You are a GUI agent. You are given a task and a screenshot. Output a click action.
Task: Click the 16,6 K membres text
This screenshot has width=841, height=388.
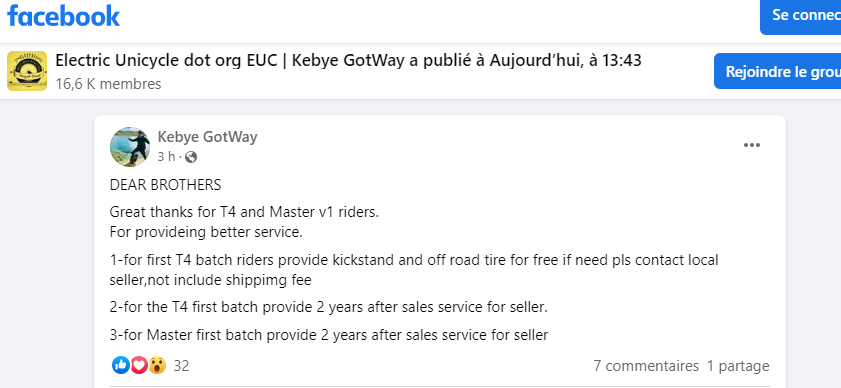pos(108,84)
